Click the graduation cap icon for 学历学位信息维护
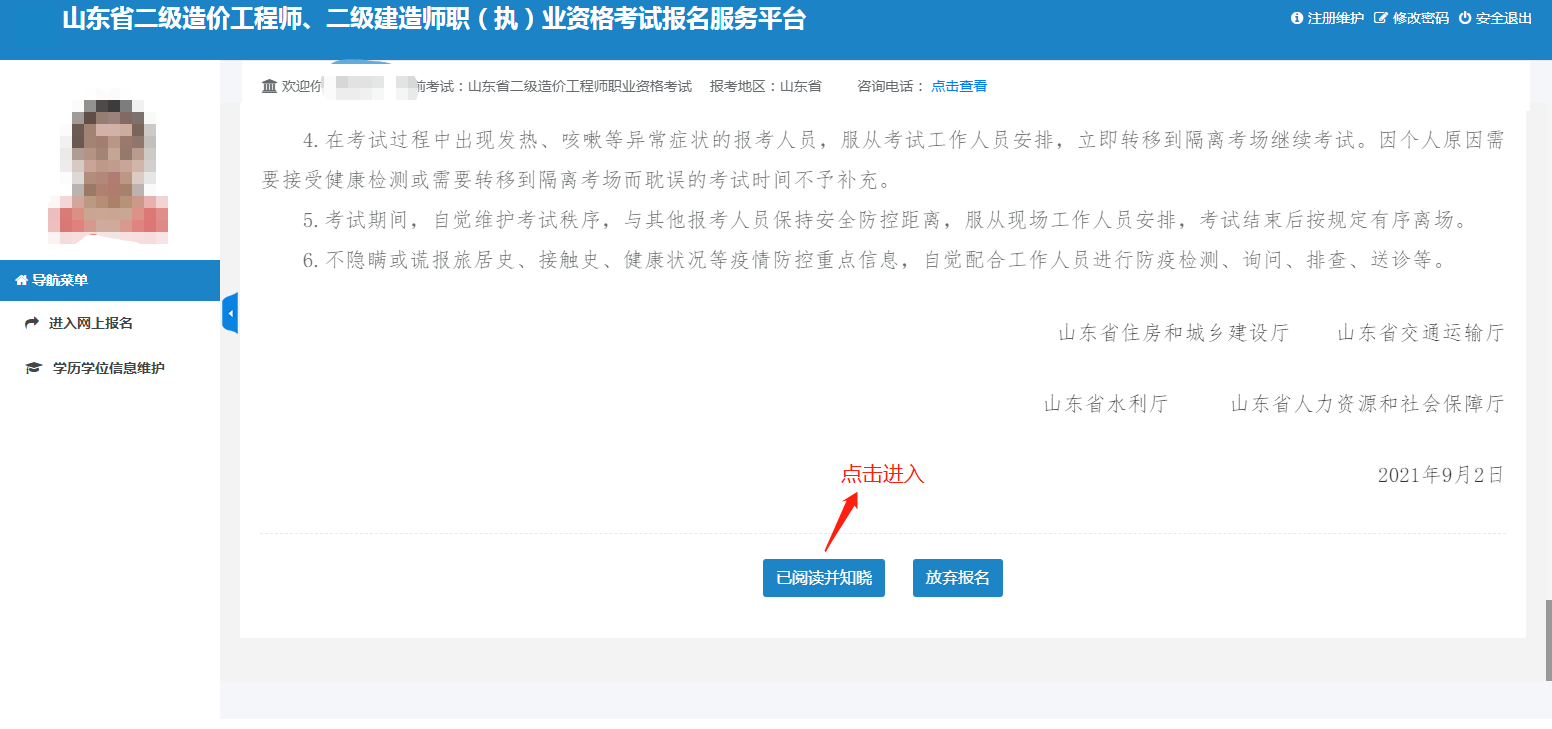 33,368
